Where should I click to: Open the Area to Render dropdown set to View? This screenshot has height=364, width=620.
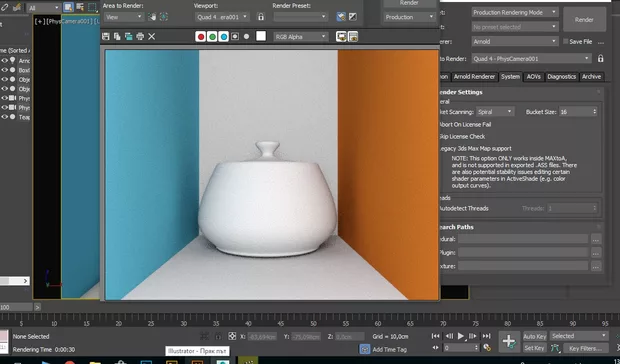(123, 17)
